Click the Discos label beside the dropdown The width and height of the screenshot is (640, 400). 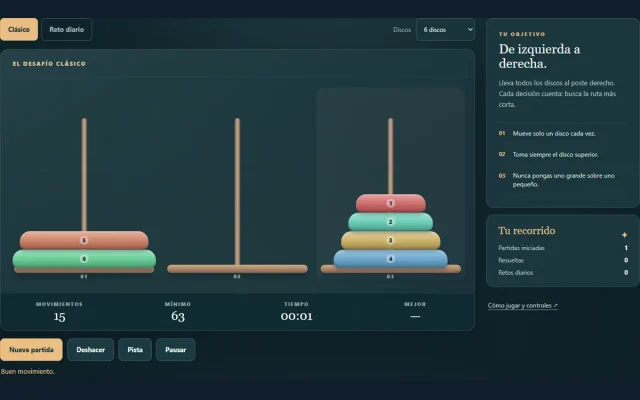coord(402,30)
